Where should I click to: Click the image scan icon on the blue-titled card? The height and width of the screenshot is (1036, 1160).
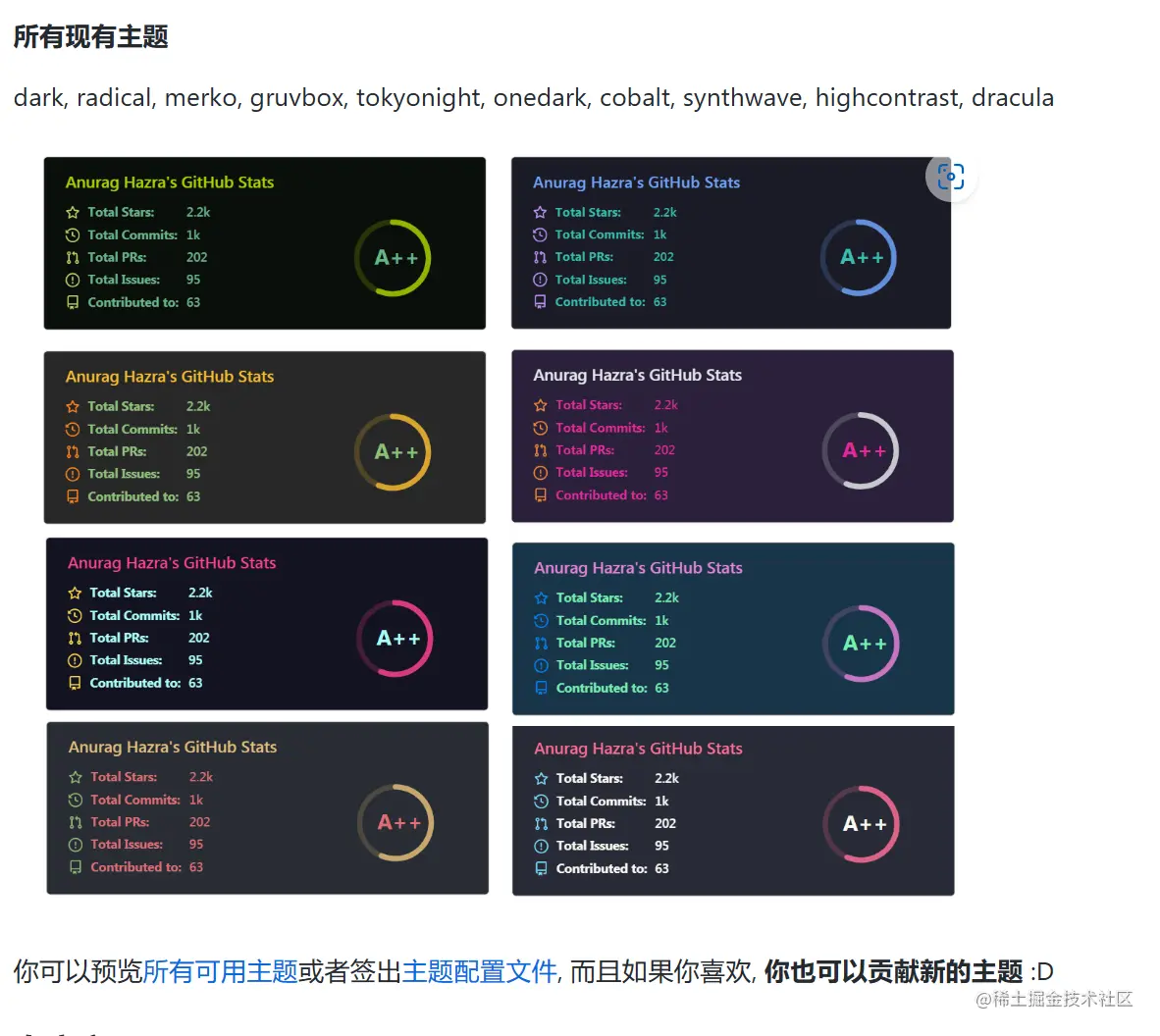pyautogui.click(x=950, y=177)
